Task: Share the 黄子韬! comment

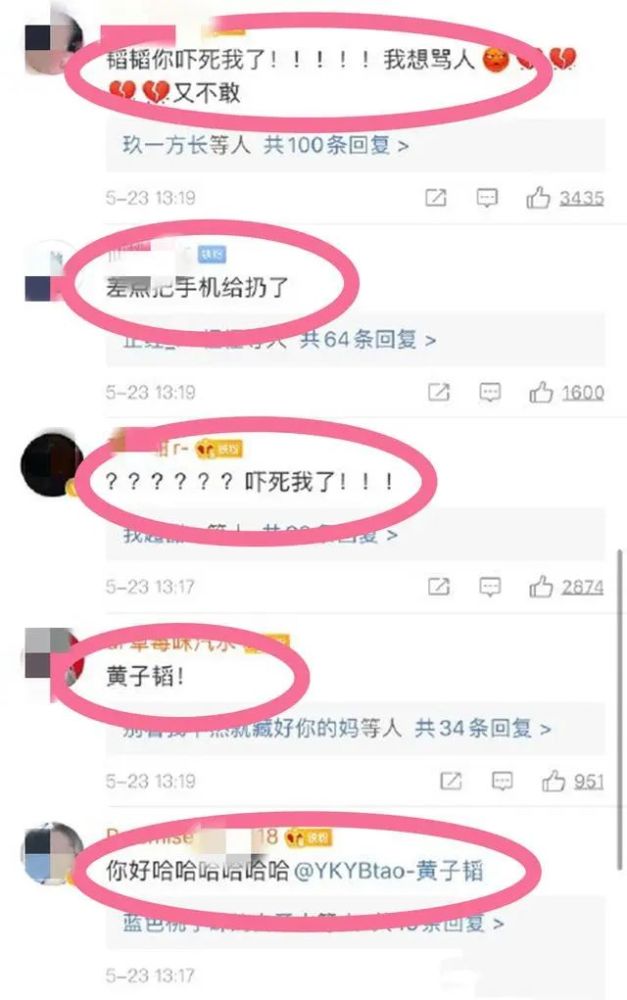Action: [x=451, y=781]
